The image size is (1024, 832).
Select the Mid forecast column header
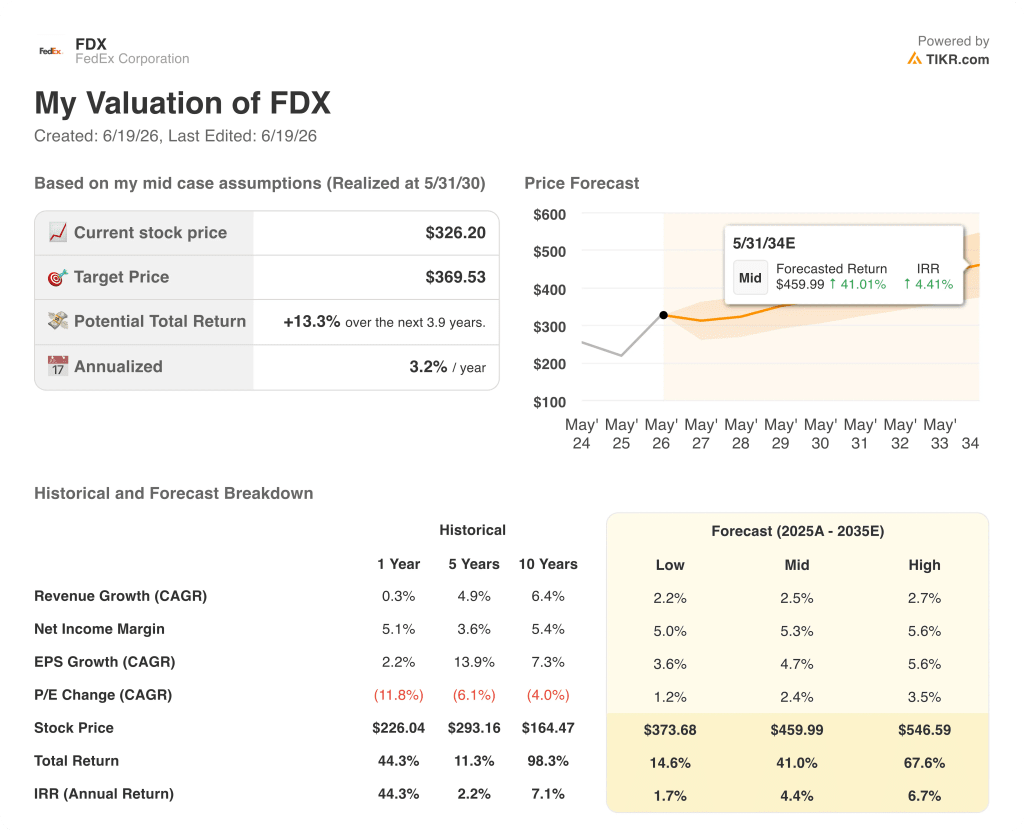tap(797, 566)
